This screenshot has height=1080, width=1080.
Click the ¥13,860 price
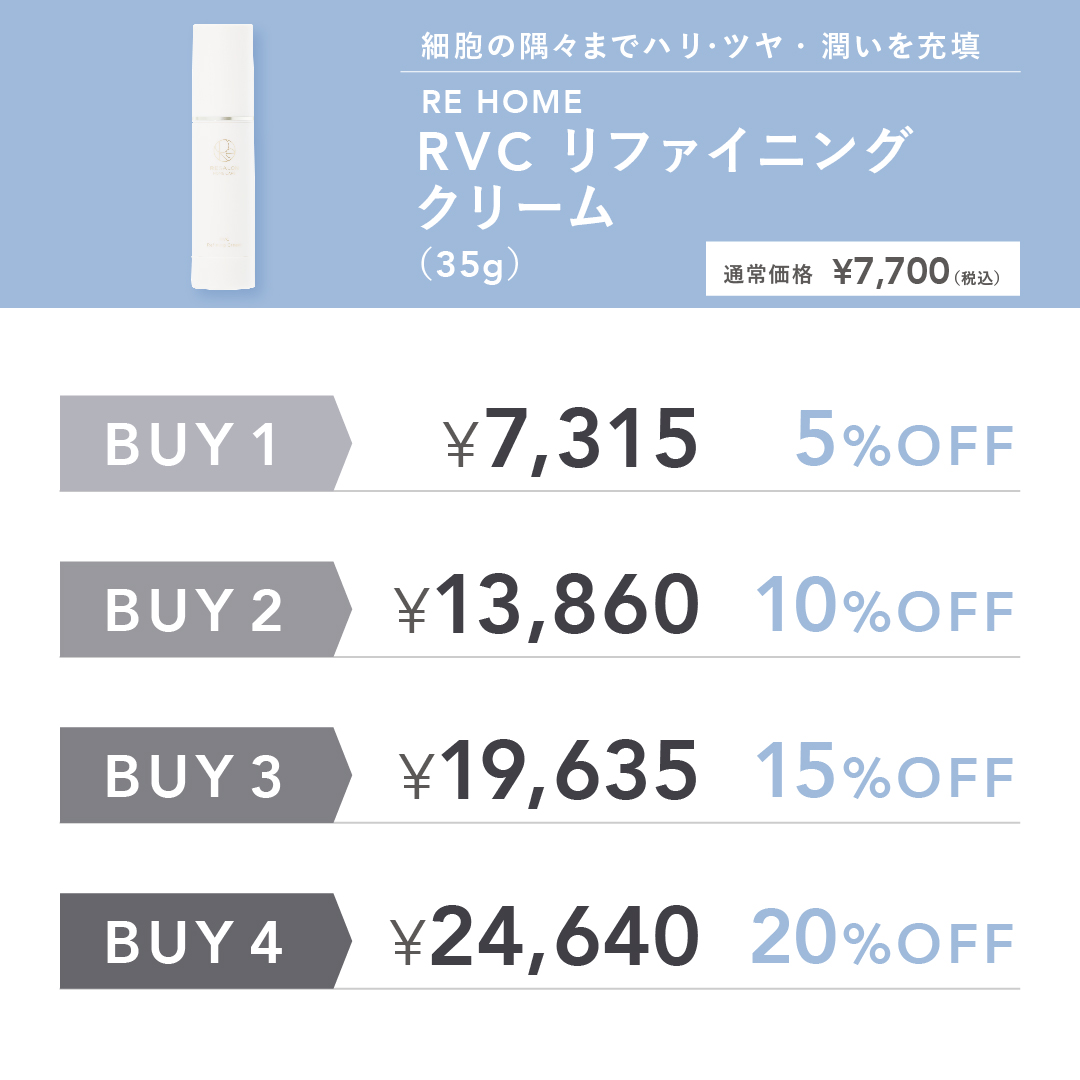tap(546, 606)
